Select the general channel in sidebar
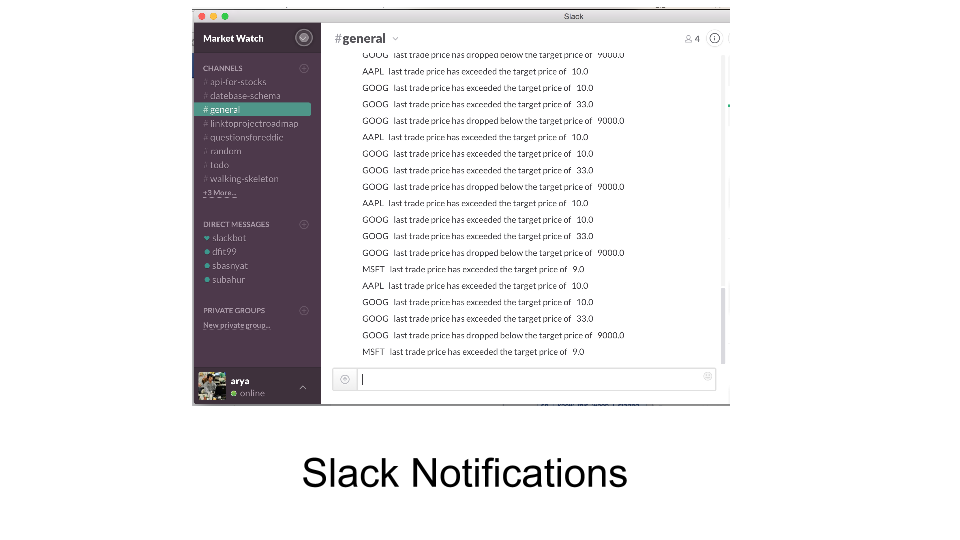 252,110
